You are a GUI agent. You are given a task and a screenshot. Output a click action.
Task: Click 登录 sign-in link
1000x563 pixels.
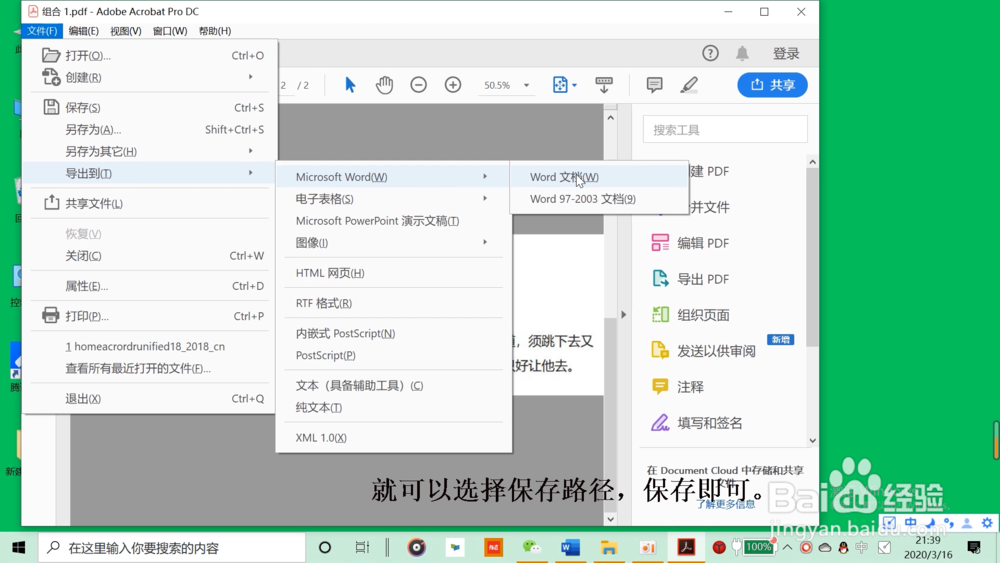point(786,54)
